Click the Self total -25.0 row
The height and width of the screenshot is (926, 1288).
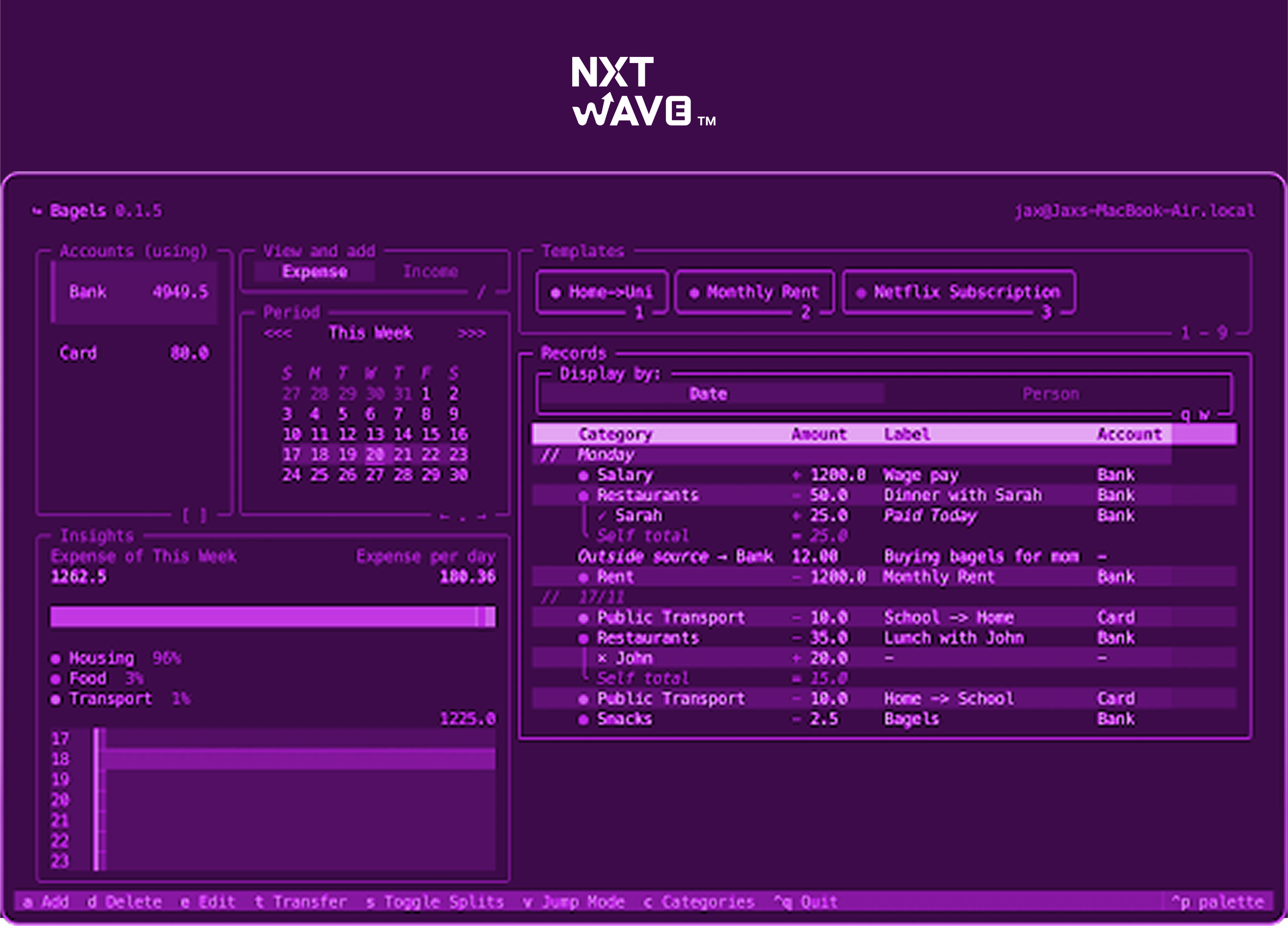[884, 536]
